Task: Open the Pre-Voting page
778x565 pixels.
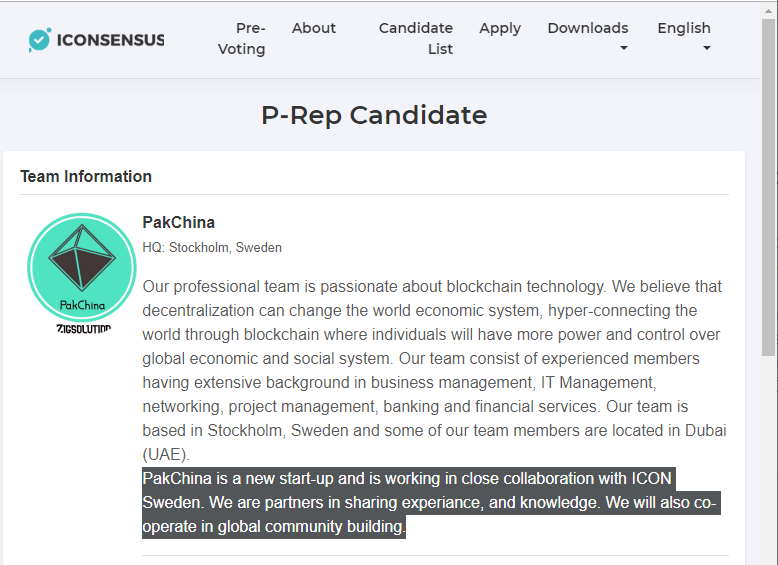Action: tap(242, 38)
